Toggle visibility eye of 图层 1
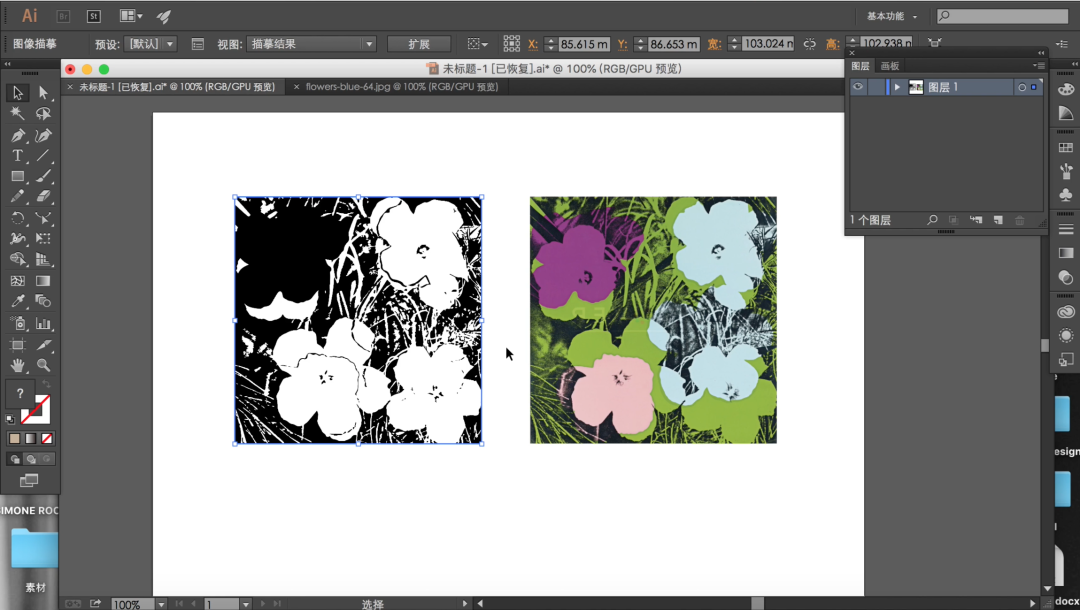The height and width of the screenshot is (610, 1080). point(858,87)
